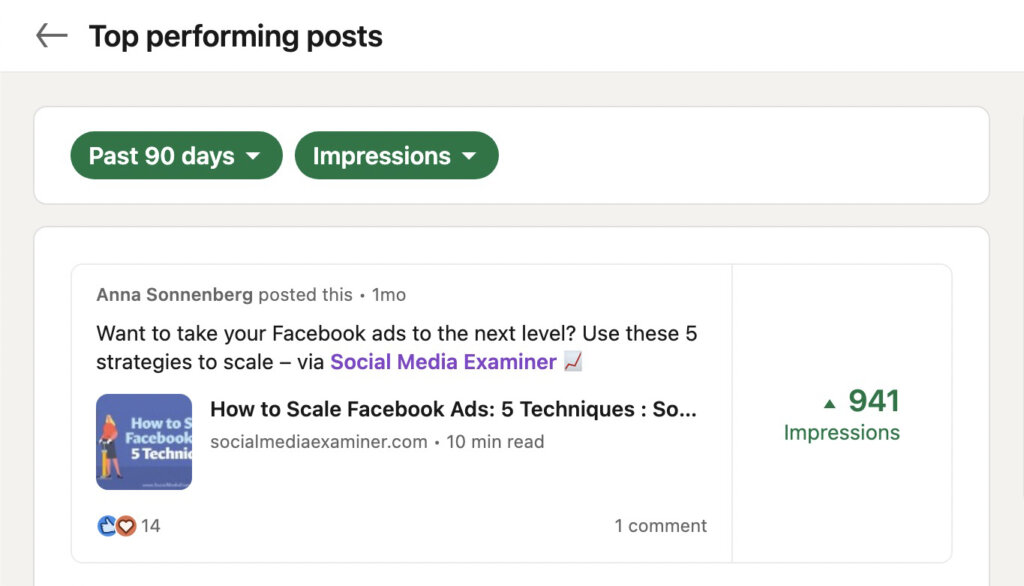View the 1 comment on the post

tap(661, 525)
